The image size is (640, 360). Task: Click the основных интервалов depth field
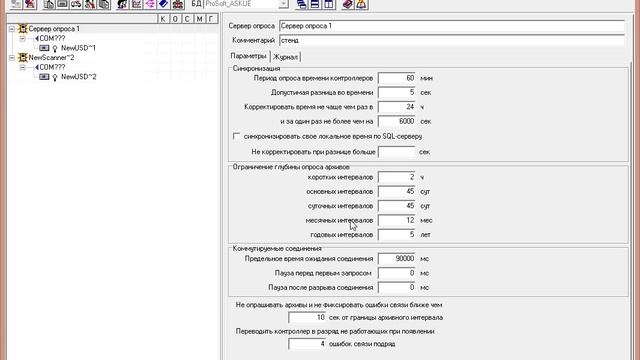pos(396,191)
